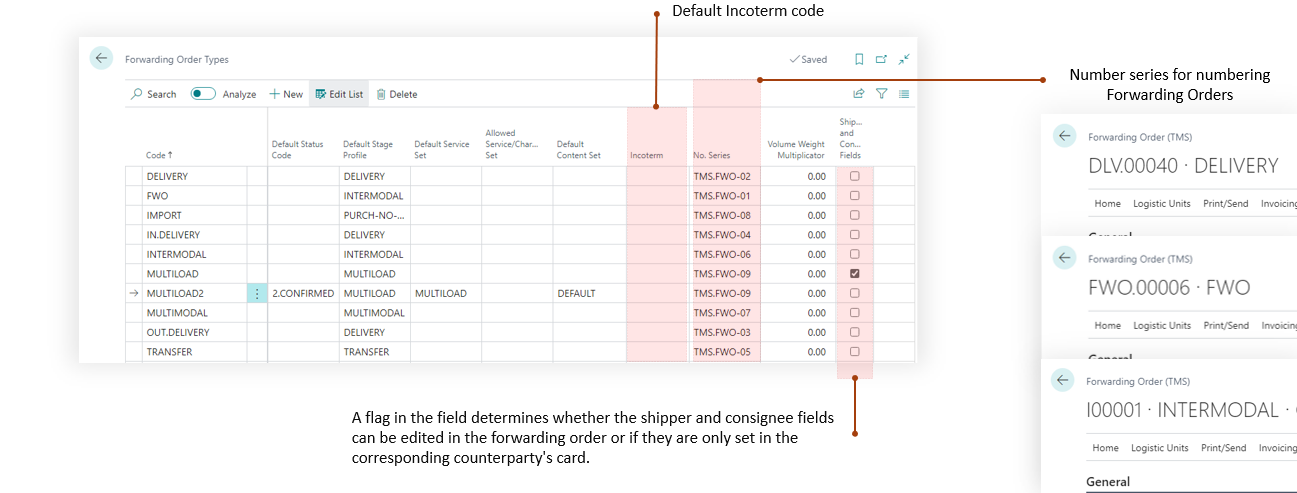
Task: Toggle the Analyze mode switch
Action: (x=203, y=94)
